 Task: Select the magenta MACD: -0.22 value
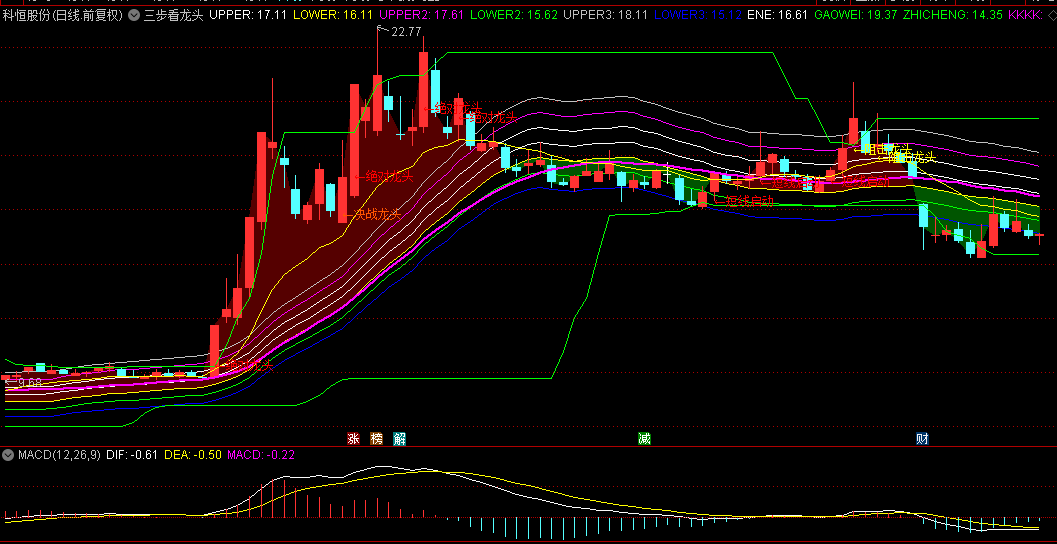261,454
